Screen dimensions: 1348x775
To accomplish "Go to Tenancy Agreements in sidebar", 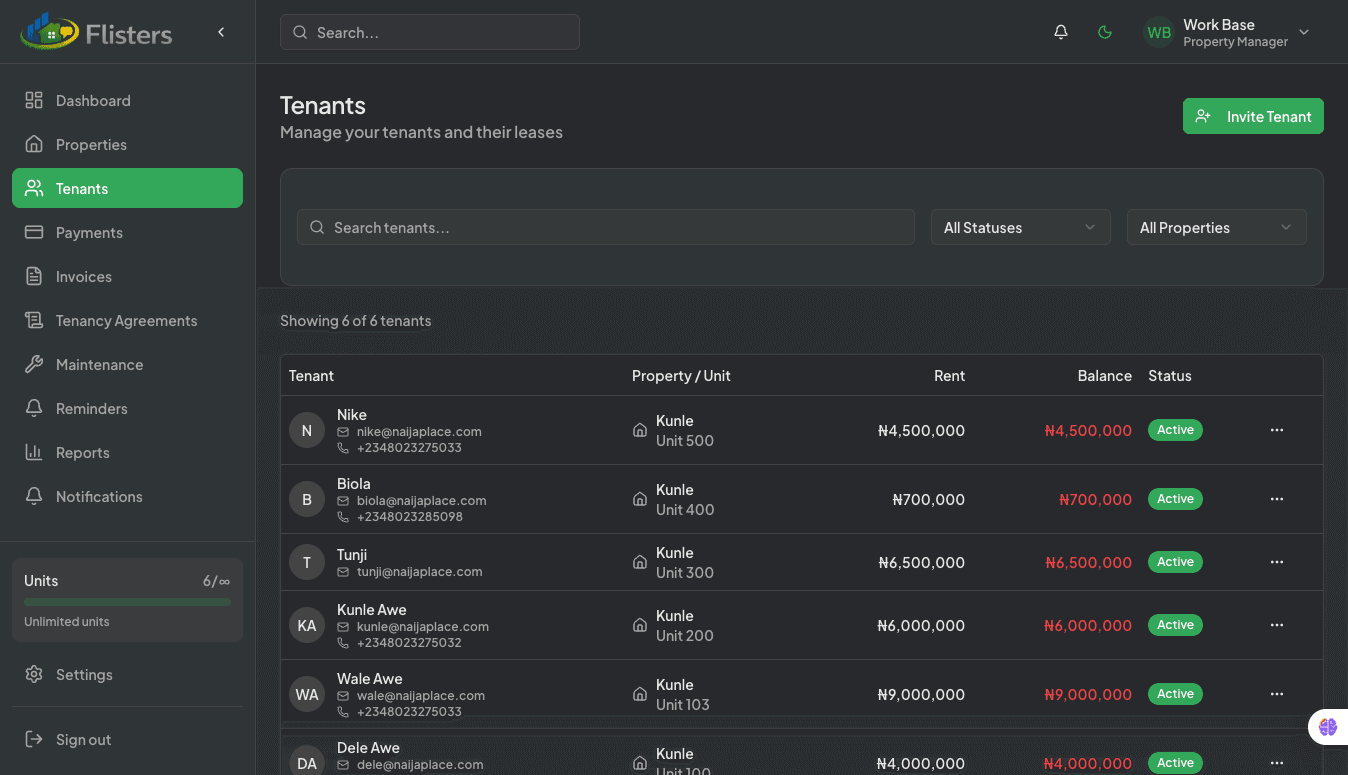I will [126, 320].
